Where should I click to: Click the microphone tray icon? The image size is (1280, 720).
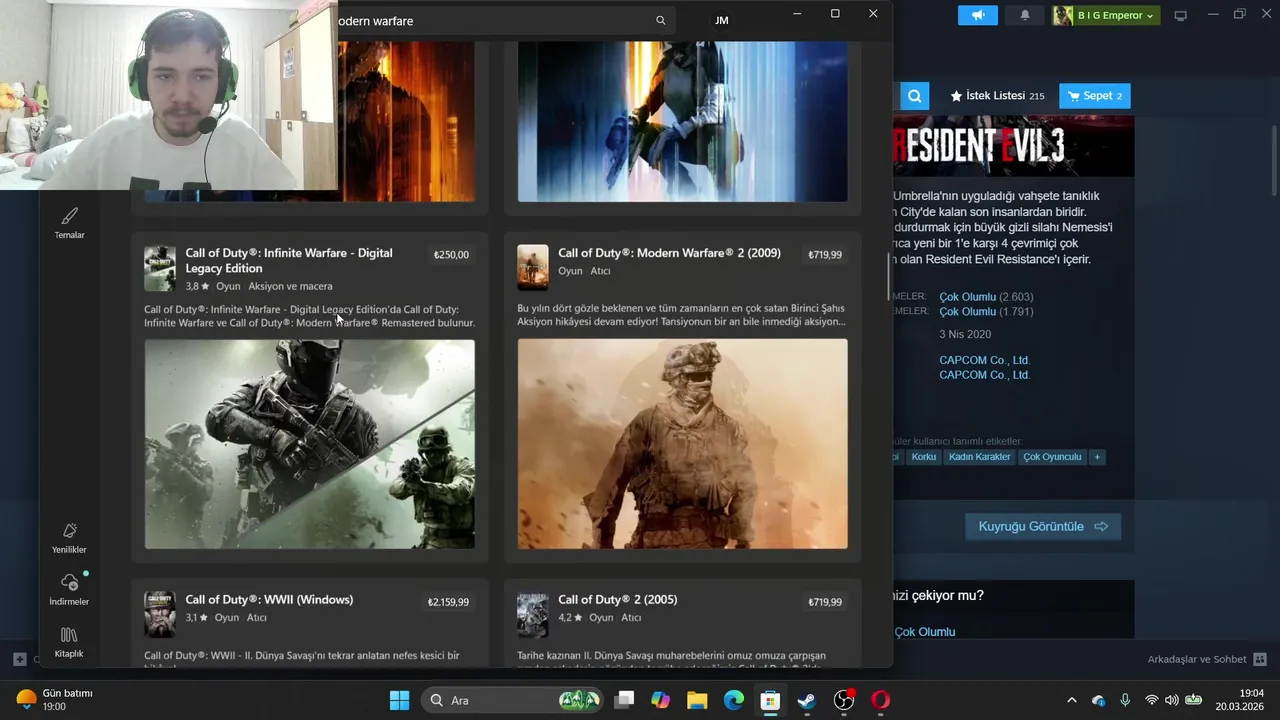1125,700
